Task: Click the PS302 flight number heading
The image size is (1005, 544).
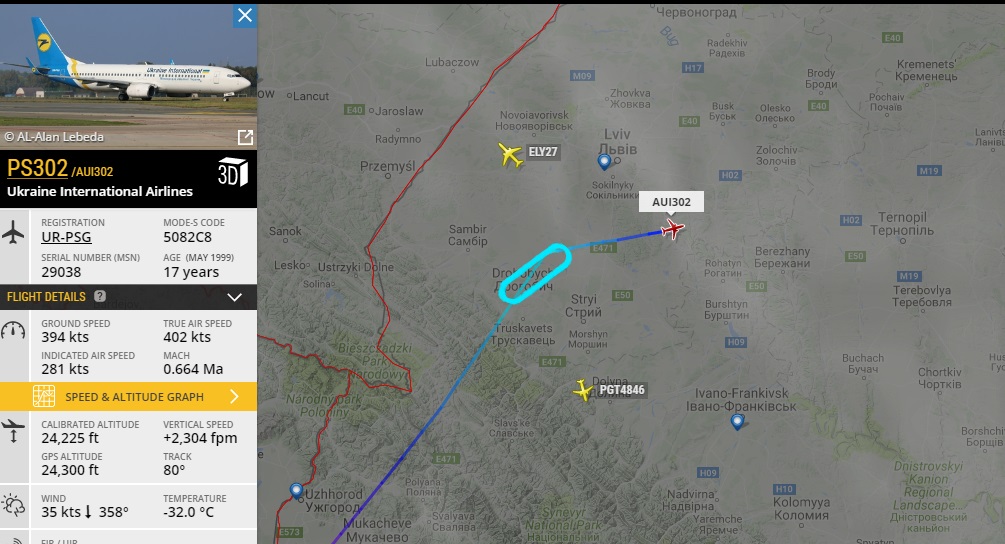Action: pos(37,168)
